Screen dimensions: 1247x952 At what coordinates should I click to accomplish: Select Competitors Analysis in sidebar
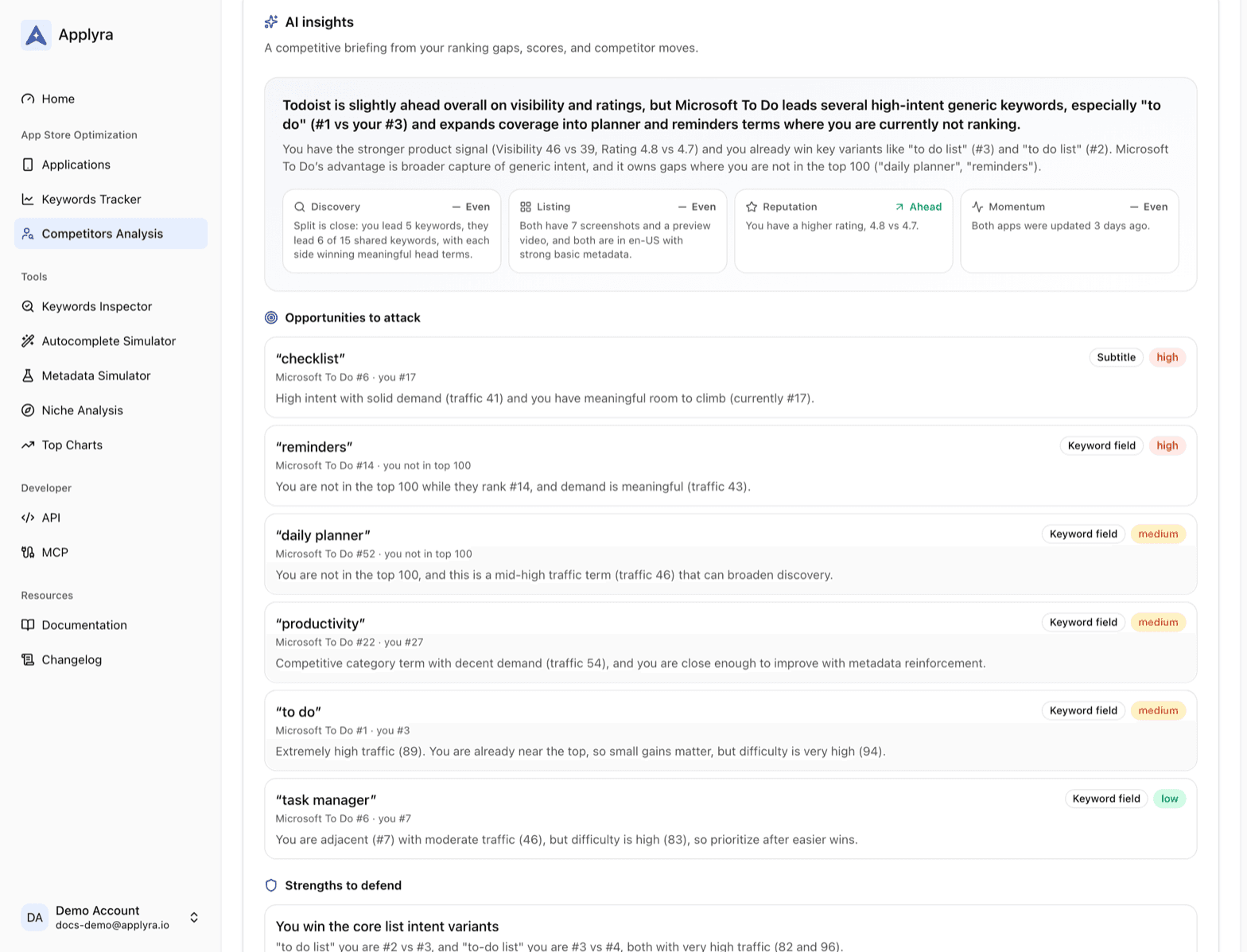pos(111,234)
